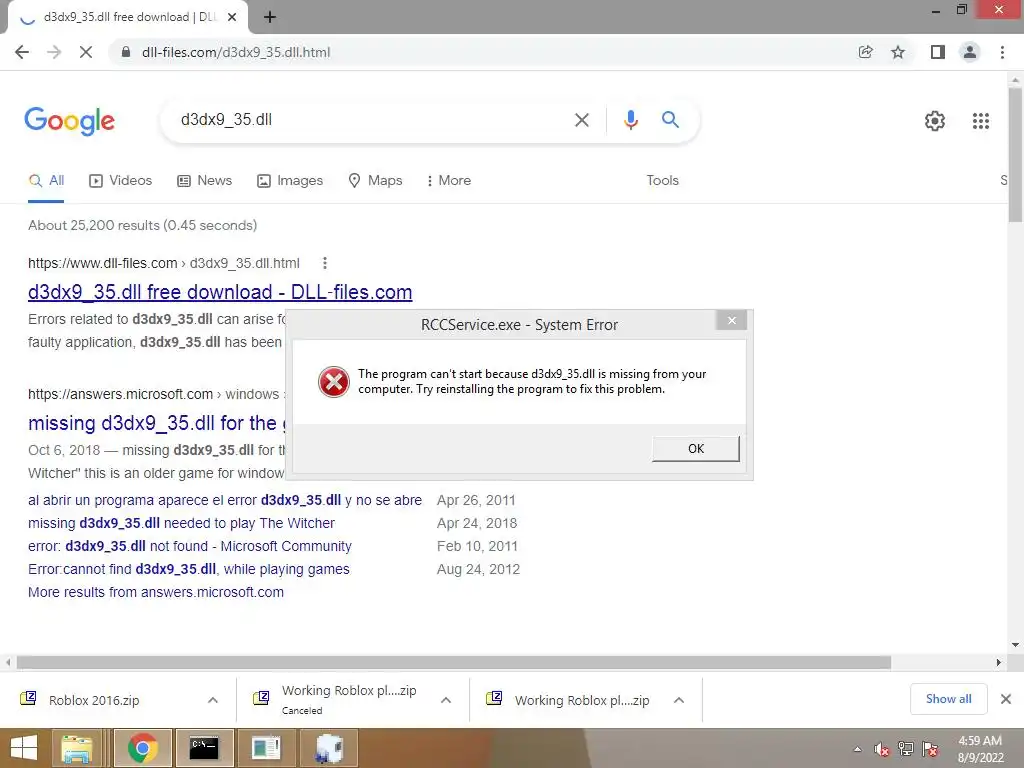Switch to the News search tab

(204, 181)
